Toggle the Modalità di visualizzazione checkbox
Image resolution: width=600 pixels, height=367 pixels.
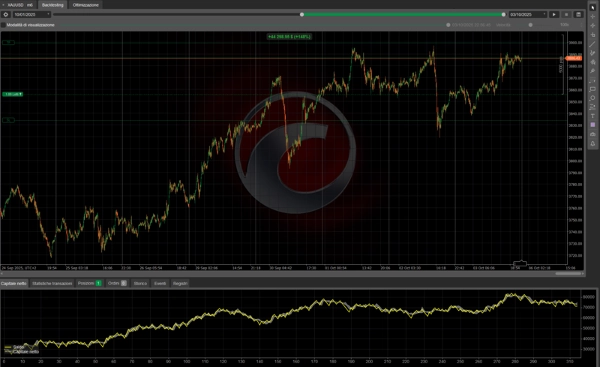coord(3,25)
